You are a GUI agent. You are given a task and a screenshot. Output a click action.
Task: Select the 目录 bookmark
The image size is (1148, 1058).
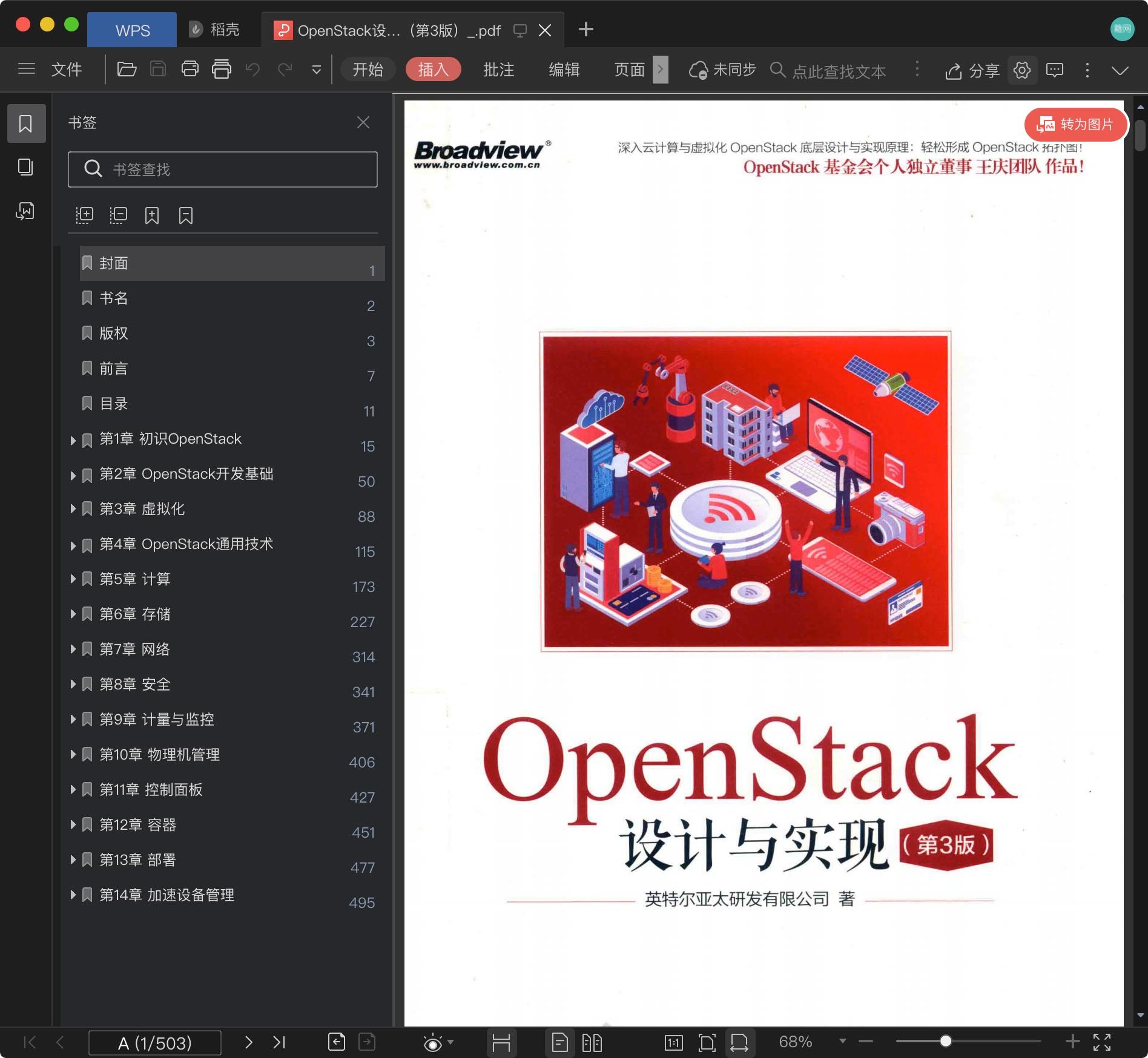(233, 404)
